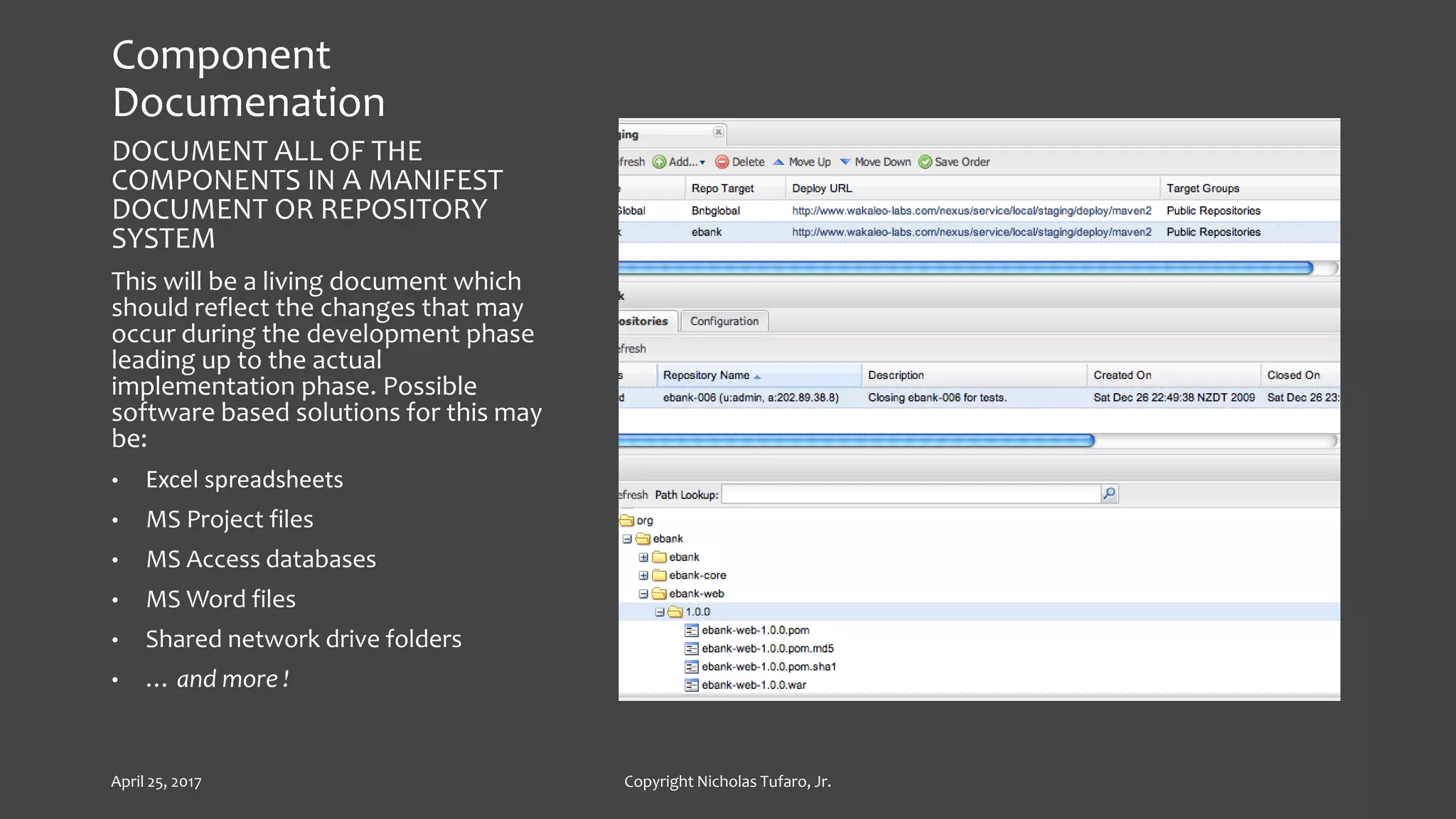This screenshot has height=819, width=1456.
Task: Click the Move Up arrow icon
Action: [x=778, y=162]
